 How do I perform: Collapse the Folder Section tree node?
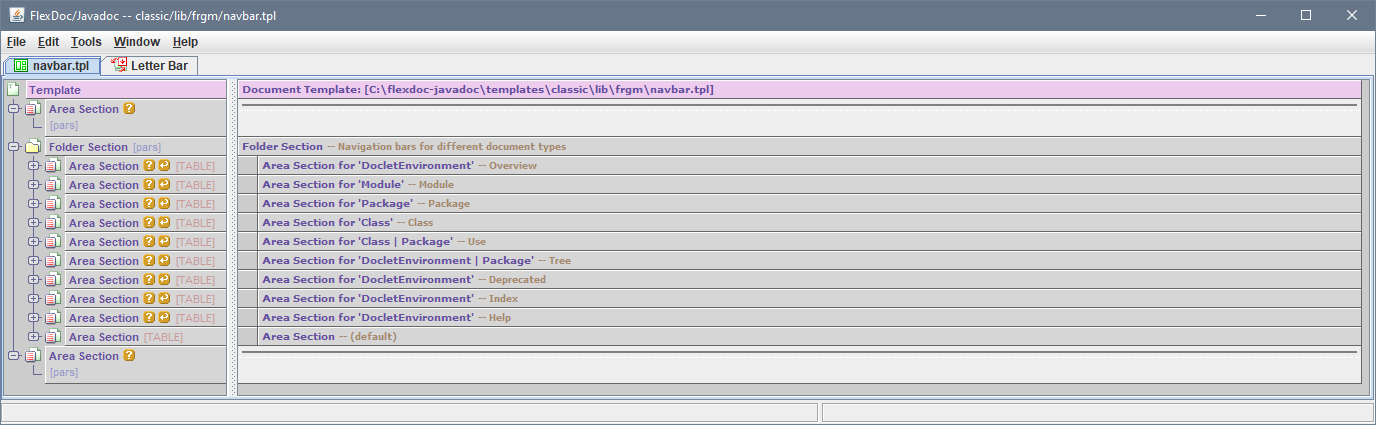pos(14,147)
